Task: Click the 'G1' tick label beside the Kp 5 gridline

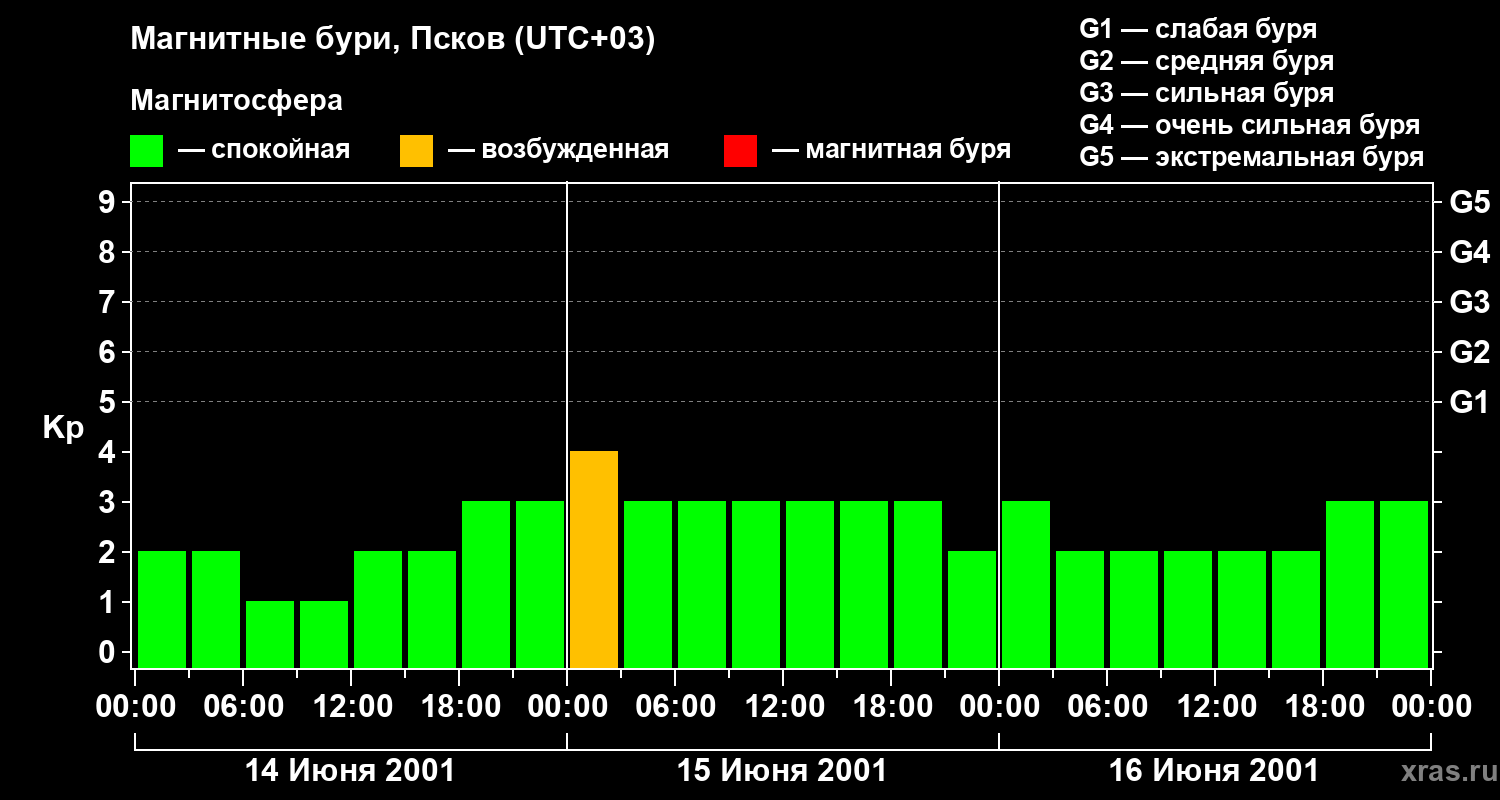Action: (1470, 402)
